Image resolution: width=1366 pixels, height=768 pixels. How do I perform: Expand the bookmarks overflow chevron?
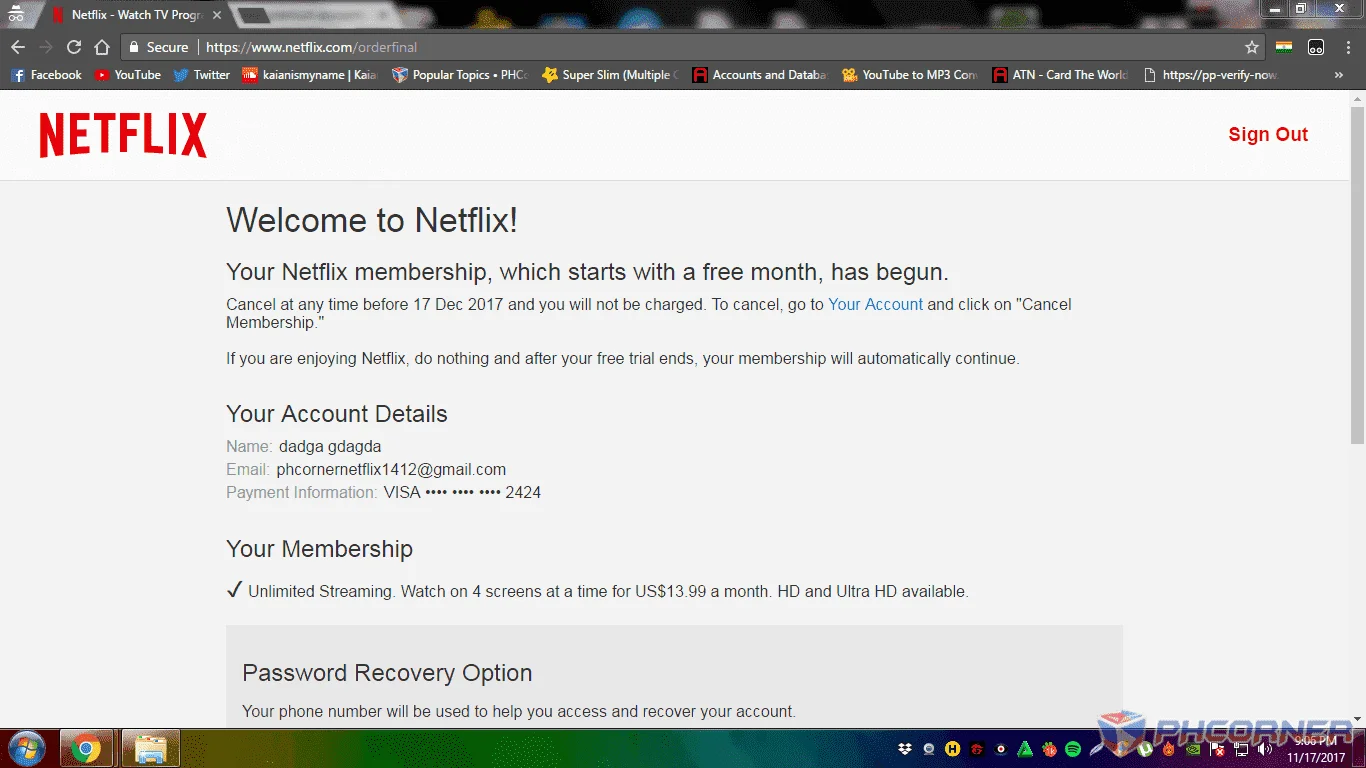click(x=1339, y=75)
